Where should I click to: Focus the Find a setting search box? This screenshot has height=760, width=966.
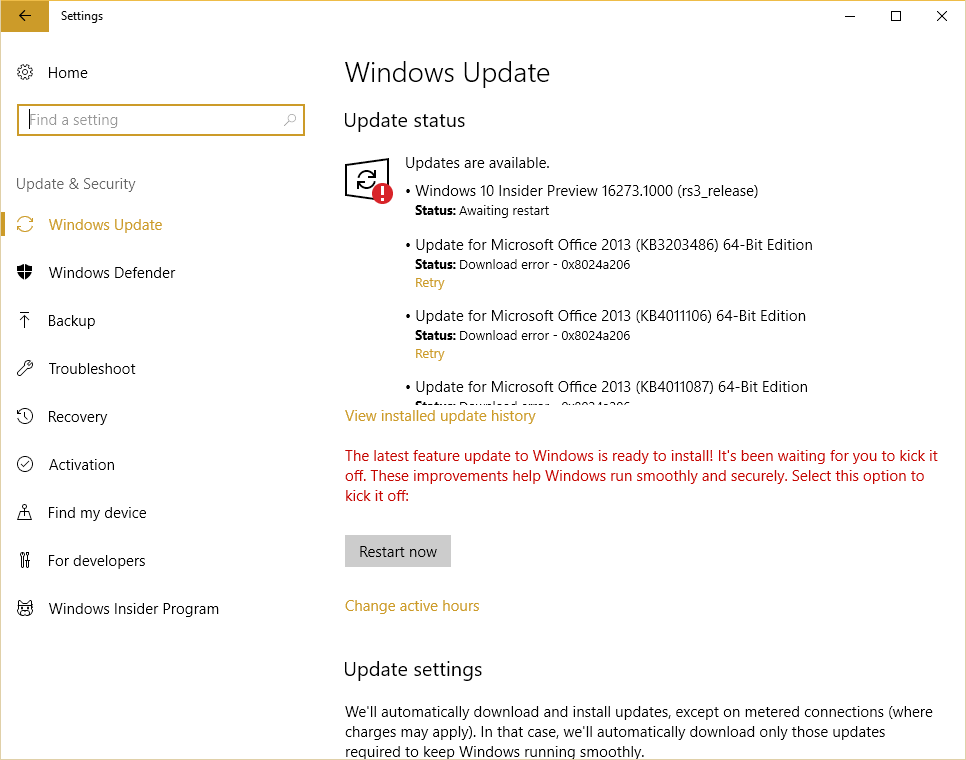point(161,120)
